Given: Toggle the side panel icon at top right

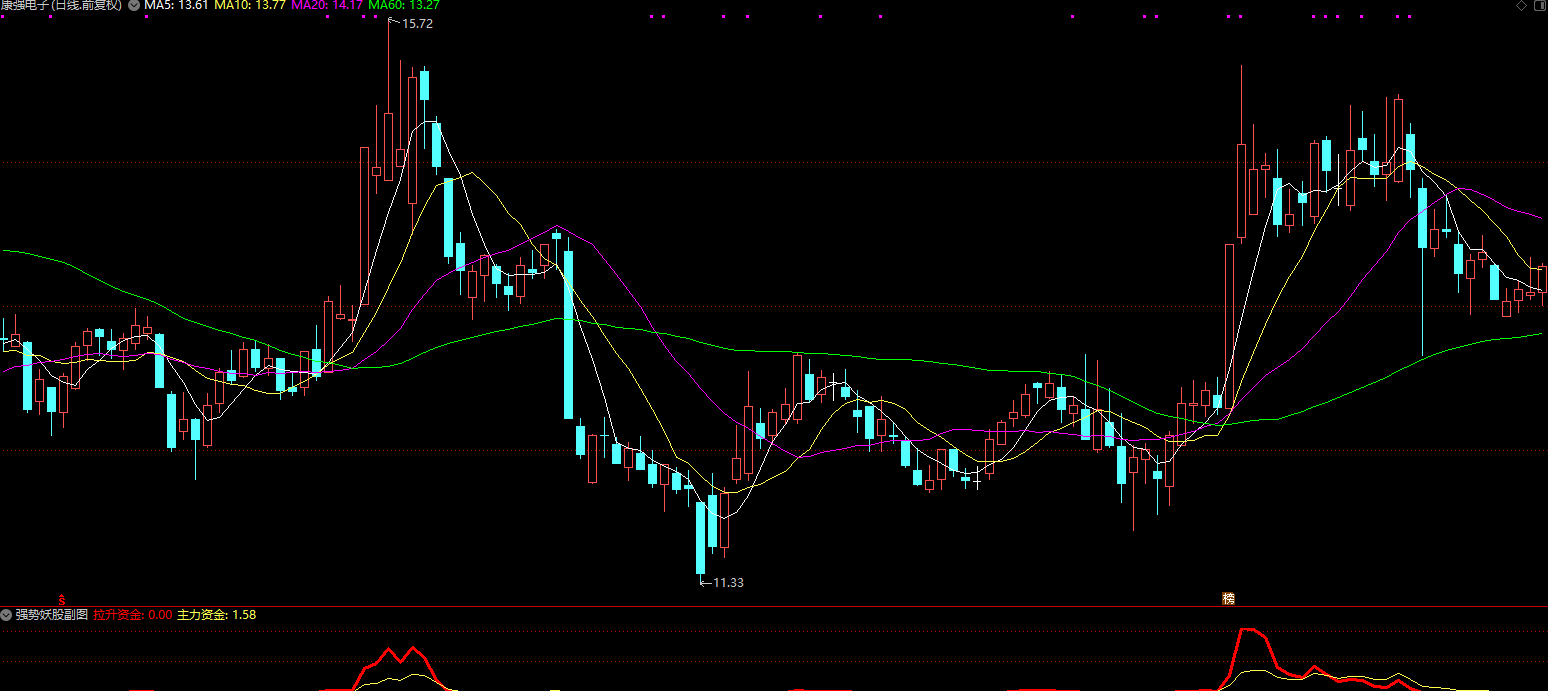Looking at the screenshot, I should [1539, 6].
